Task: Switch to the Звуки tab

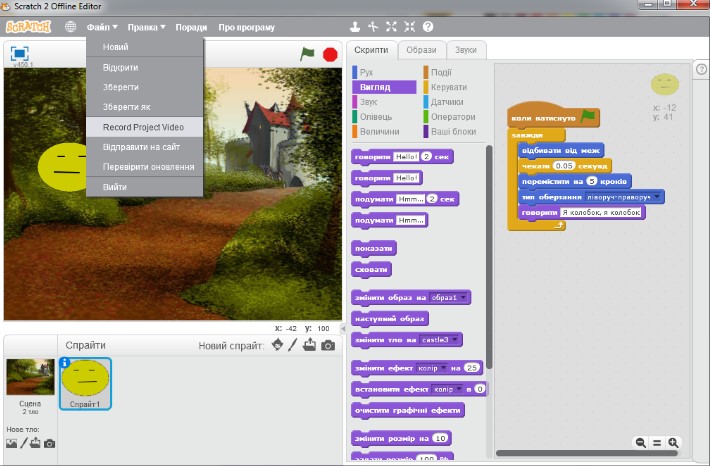Action: pyautogui.click(x=466, y=50)
